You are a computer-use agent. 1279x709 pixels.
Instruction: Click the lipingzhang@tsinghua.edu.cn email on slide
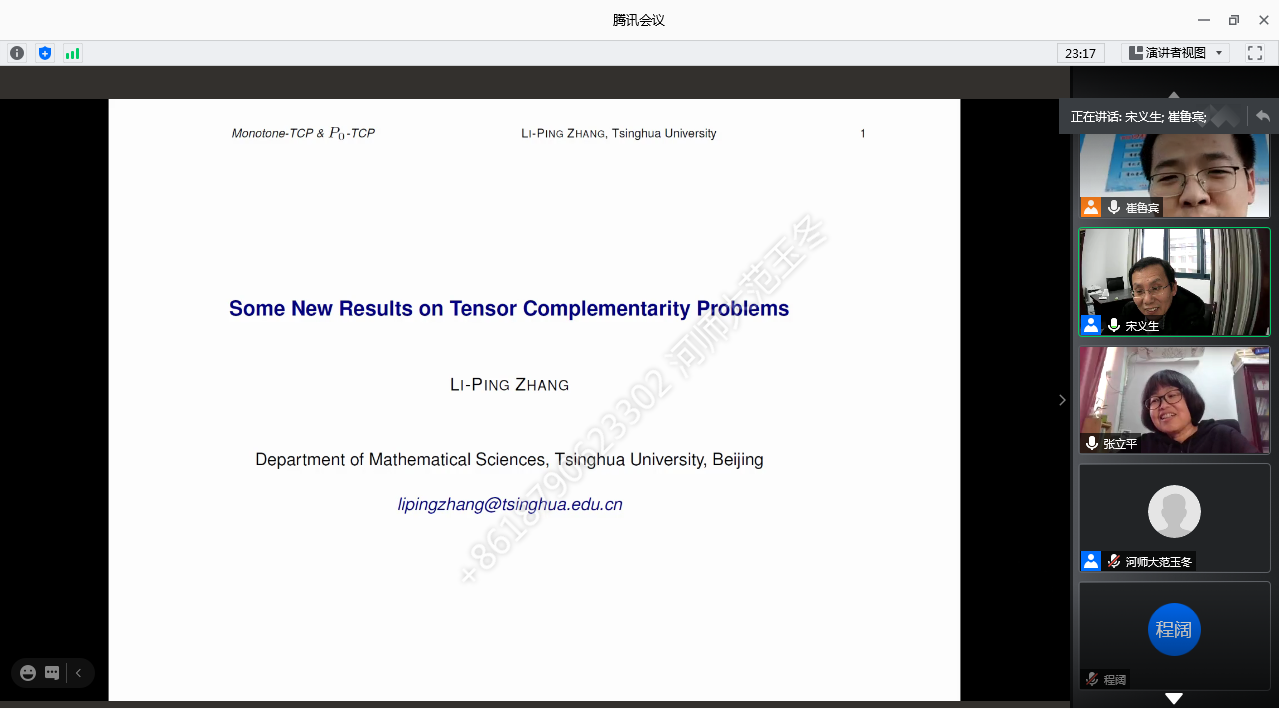[x=510, y=504]
